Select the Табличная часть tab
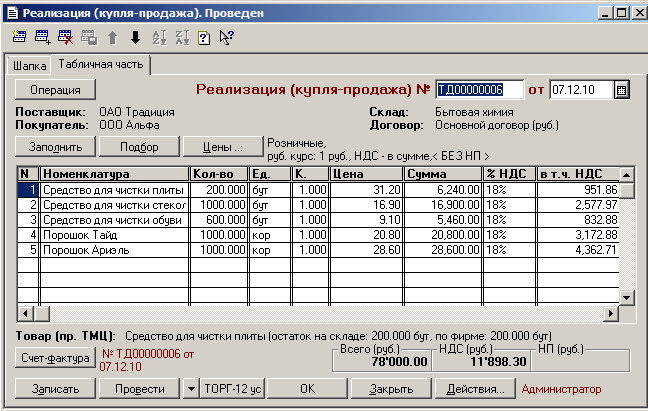 click(101, 65)
